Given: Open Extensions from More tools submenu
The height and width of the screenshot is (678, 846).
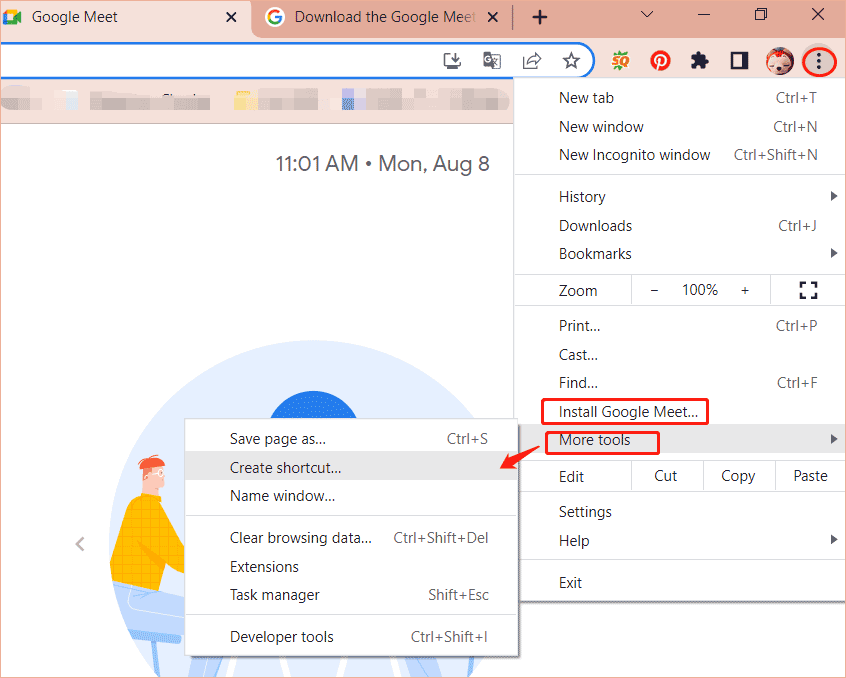Looking at the screenshot, I should click(351, 567).
